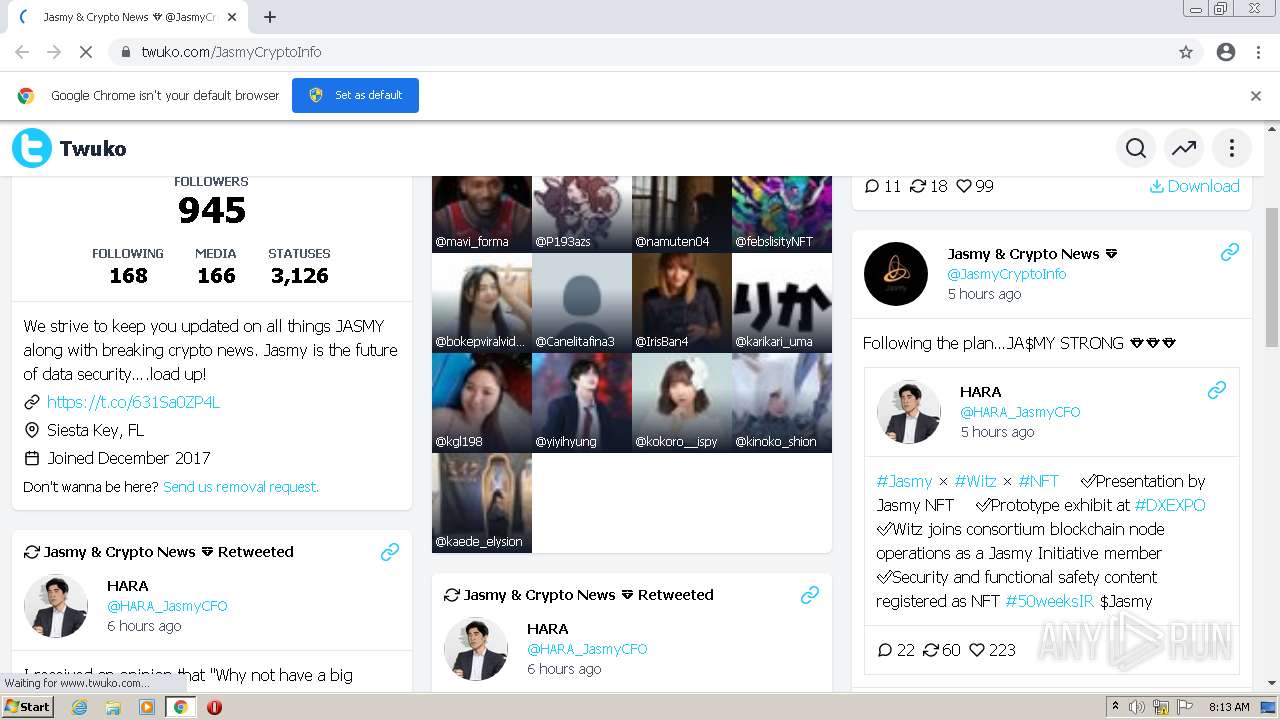Click the volume speaker tray icon

[x=1137, y=707]
